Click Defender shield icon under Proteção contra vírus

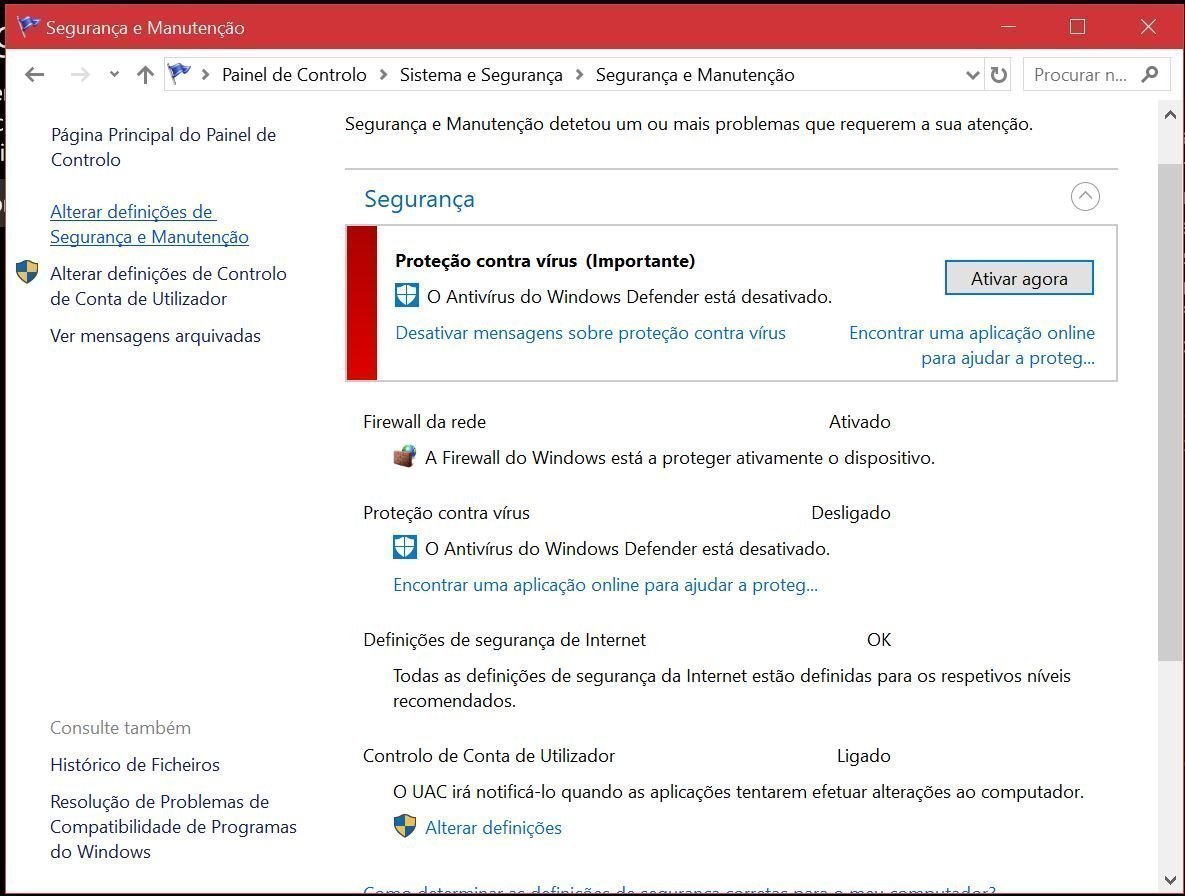[404, 547]
